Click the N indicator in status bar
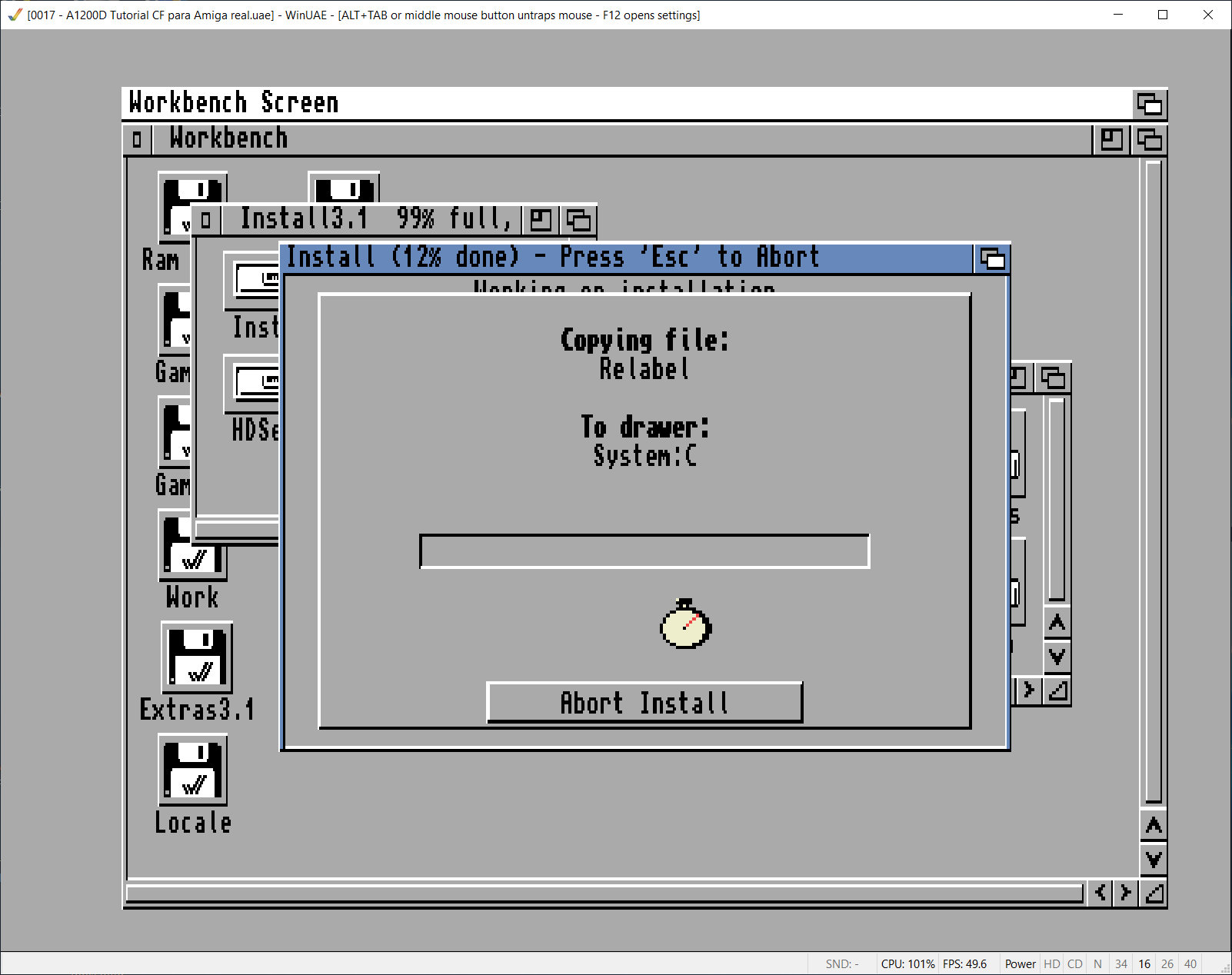1232x975 pixels. 1097,963
